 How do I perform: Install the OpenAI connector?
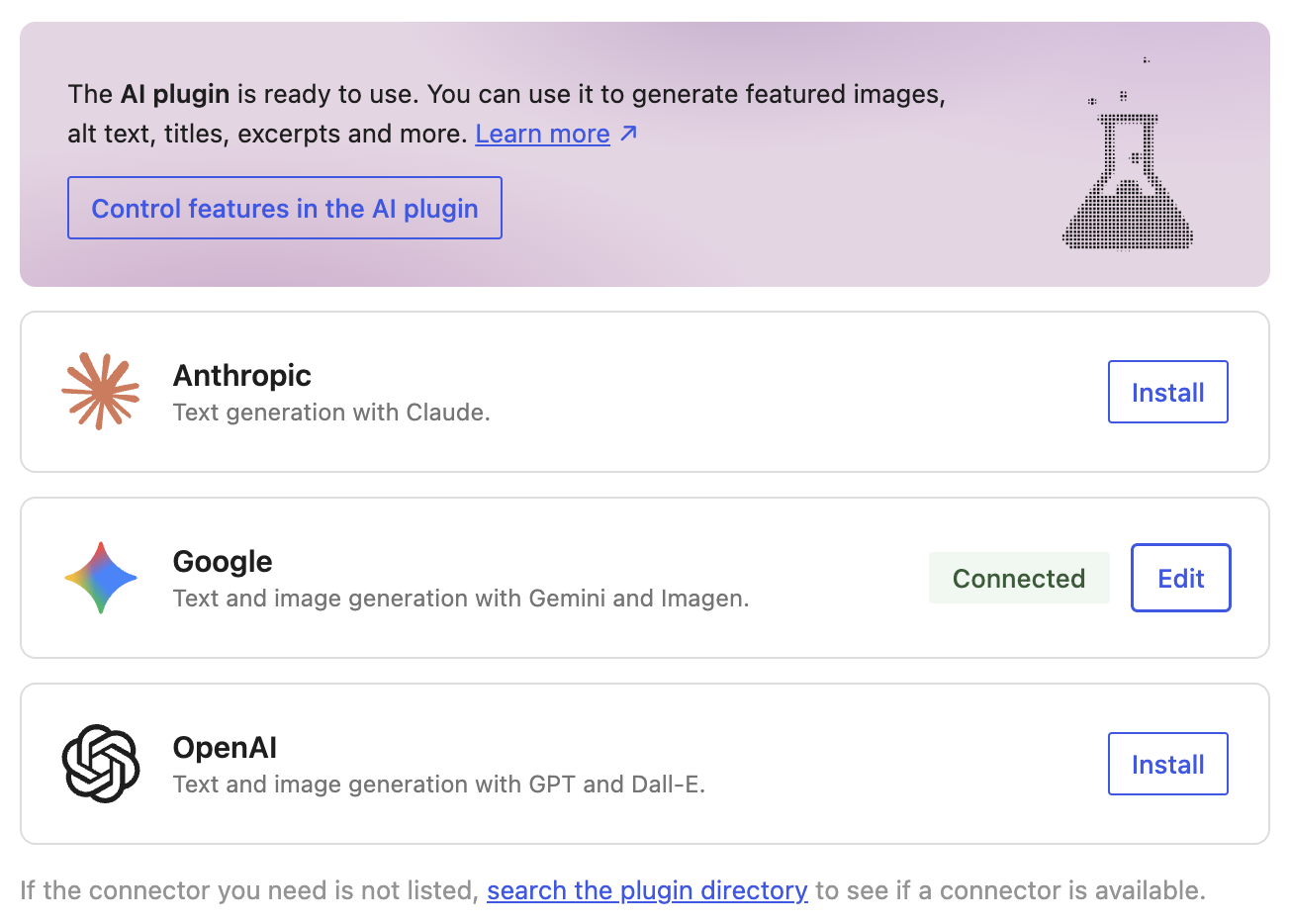point(1168,764)
